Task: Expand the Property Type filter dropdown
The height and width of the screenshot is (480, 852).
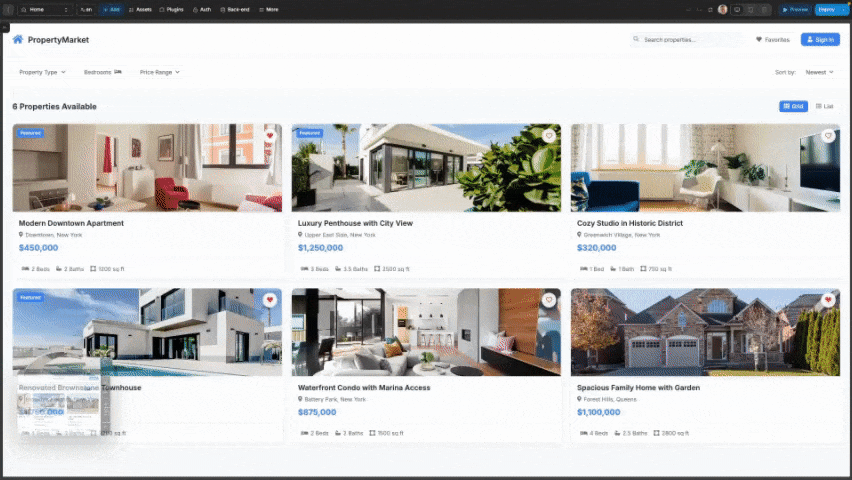Action: point(42,72)
